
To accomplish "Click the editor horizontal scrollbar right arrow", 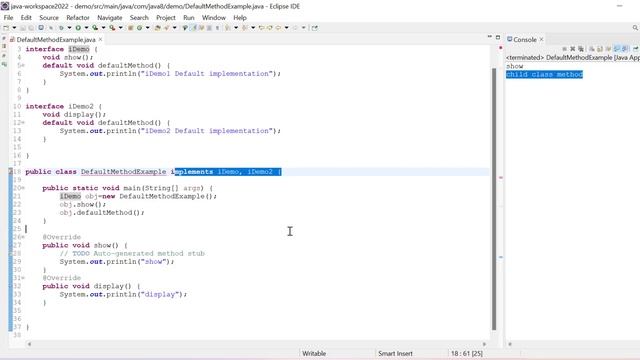I will 484,344.
